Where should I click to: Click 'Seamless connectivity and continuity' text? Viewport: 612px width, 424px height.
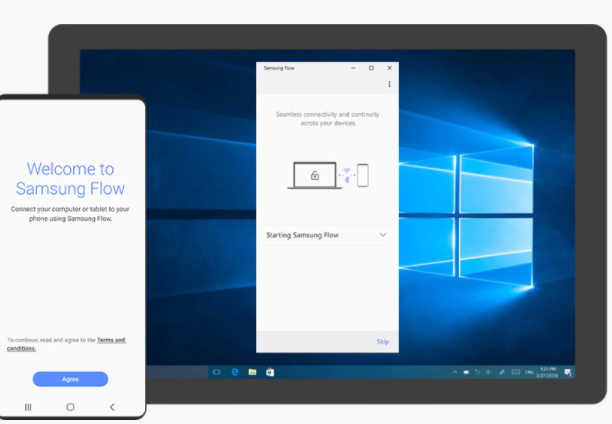(327, 119)
